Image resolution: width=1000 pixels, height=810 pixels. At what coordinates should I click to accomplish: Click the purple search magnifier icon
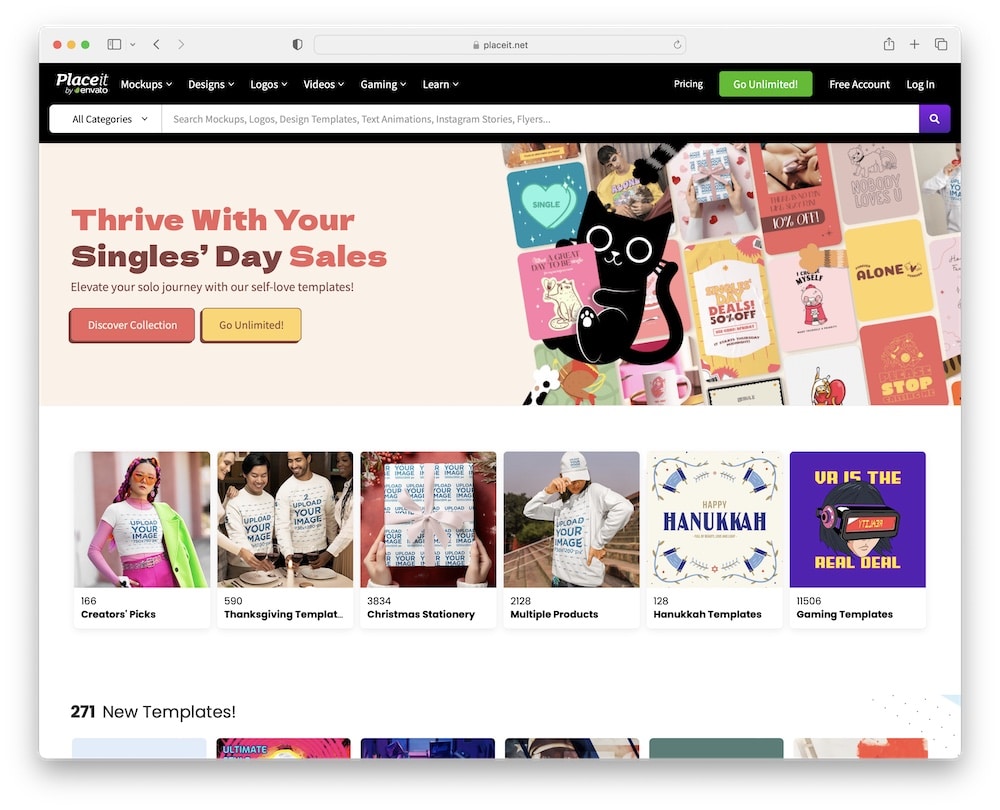tap(934, 119)
